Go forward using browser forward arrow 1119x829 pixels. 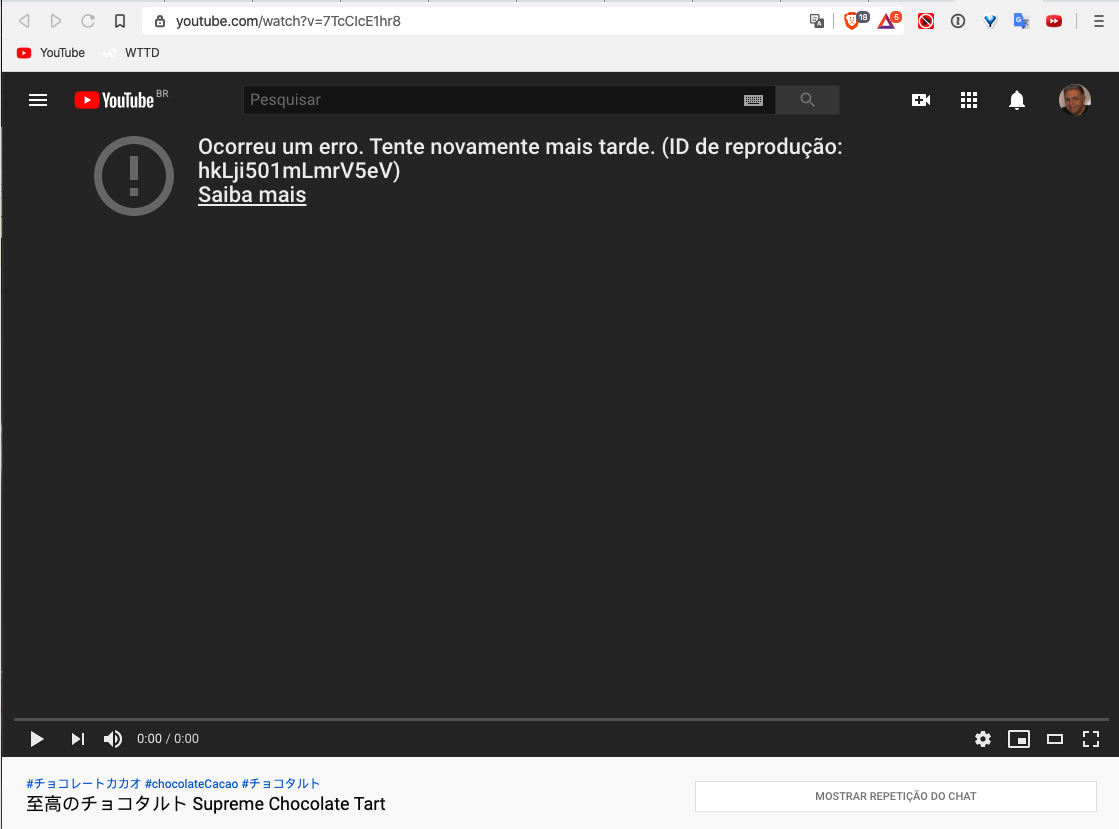click(56, 21)
